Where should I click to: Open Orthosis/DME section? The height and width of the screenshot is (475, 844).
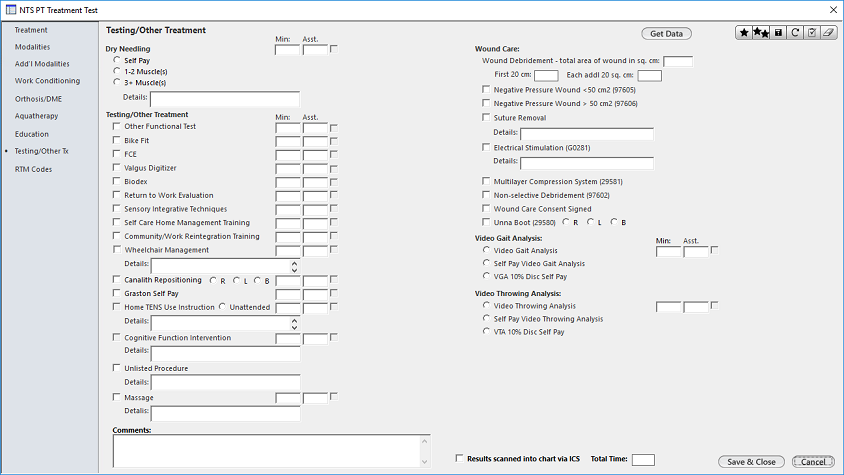(38, 99)
